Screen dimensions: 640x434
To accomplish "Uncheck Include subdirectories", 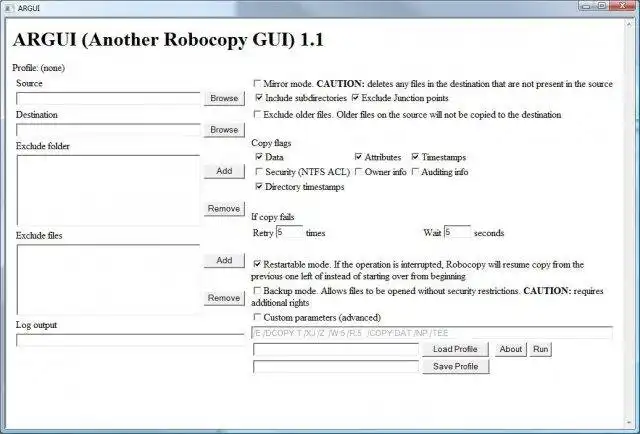I will pyautogui.click(x=259, y=98).
